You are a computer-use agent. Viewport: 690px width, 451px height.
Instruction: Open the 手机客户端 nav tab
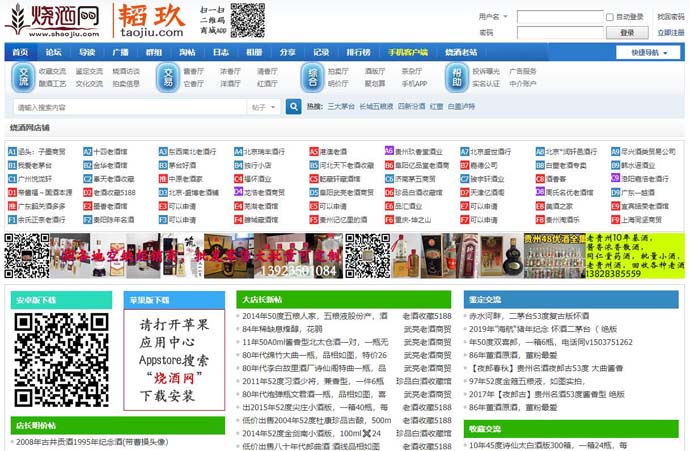407,52
